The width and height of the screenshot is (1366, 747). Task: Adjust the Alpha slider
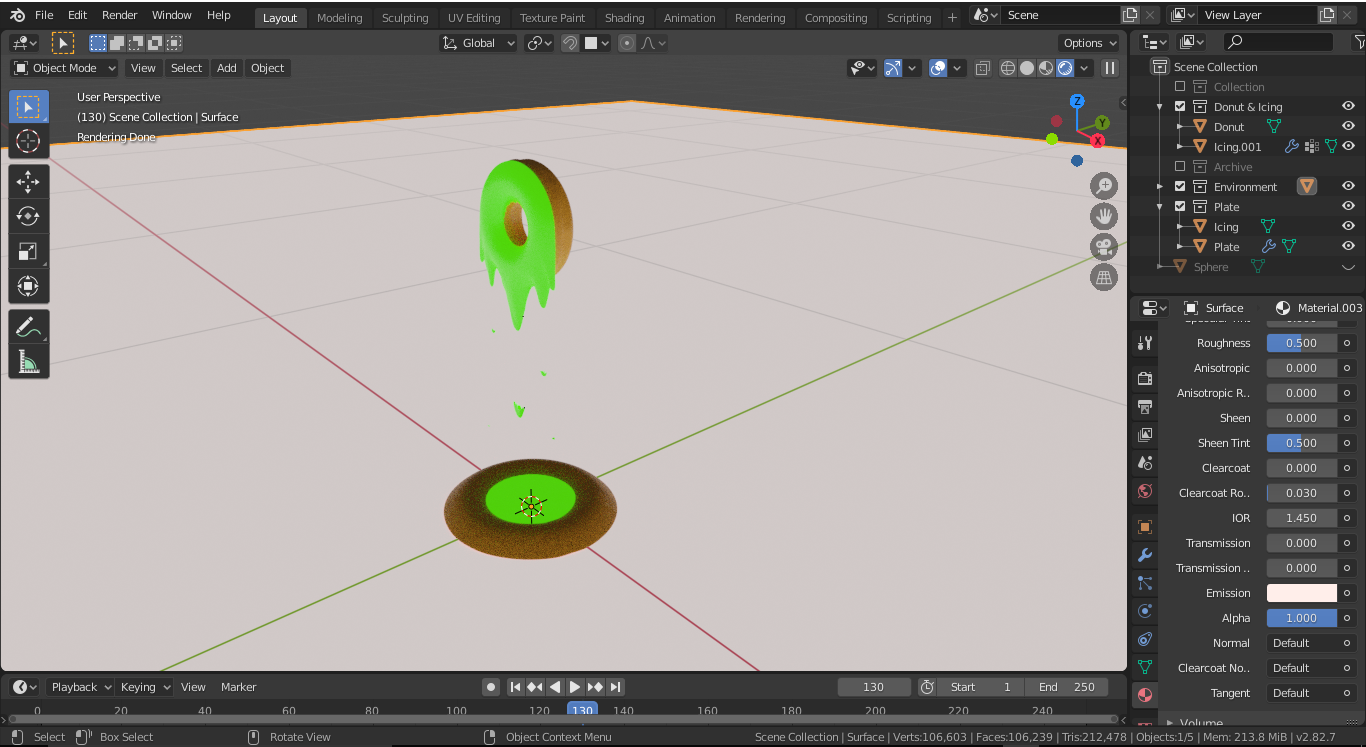(1302, 618)
